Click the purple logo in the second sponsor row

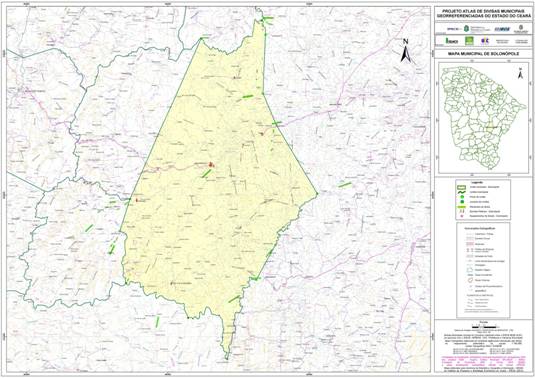point(485,41)
